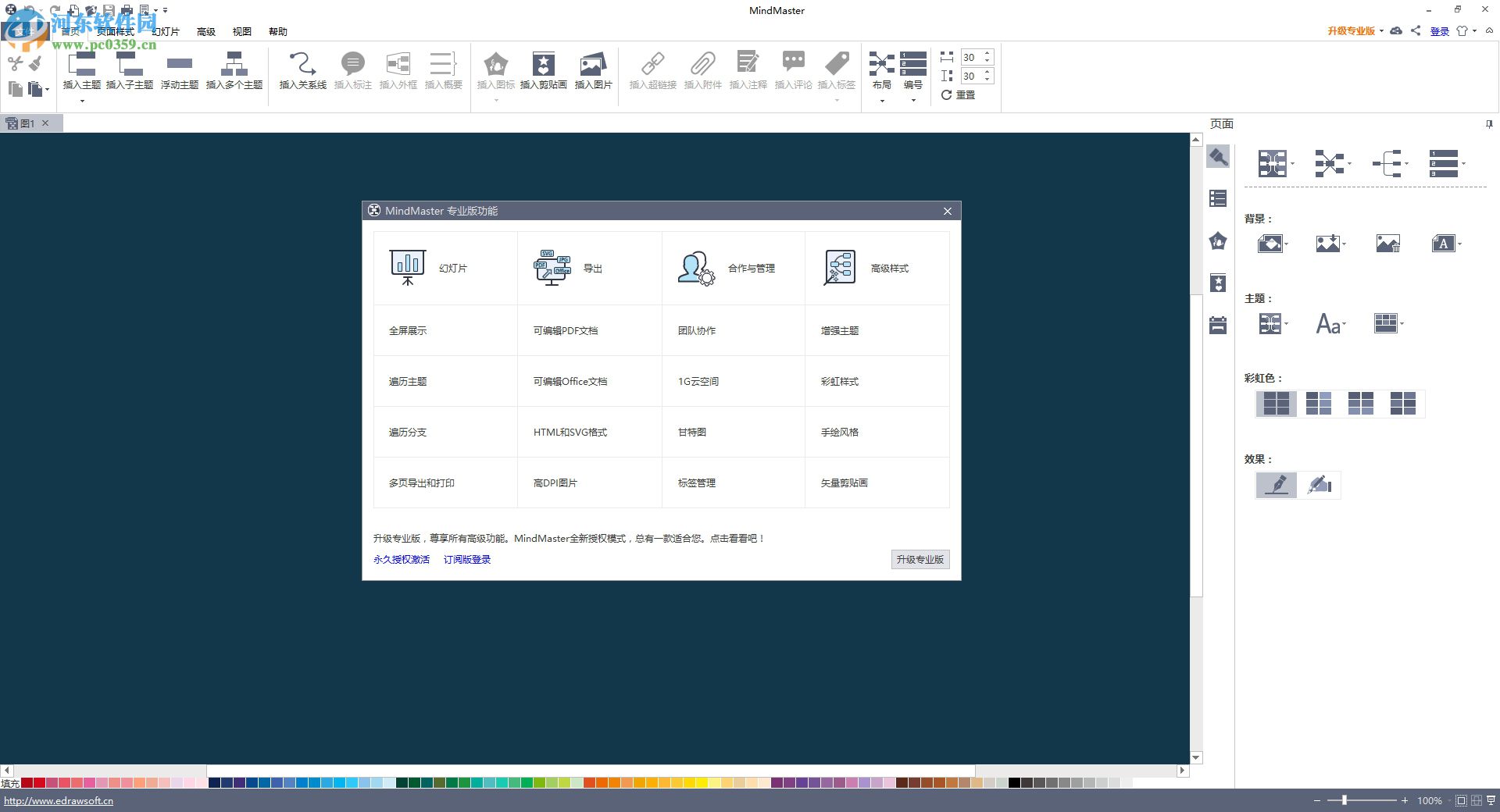1500x812 pixels.
Task: Open the task calendar panel in sidebar
Action: (x=1218, y=325)
